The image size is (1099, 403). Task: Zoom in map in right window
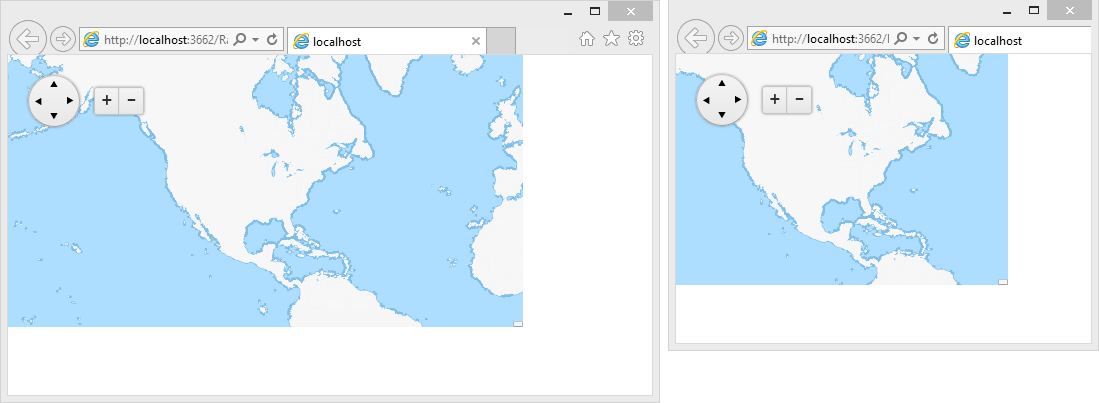coord(774,100)
